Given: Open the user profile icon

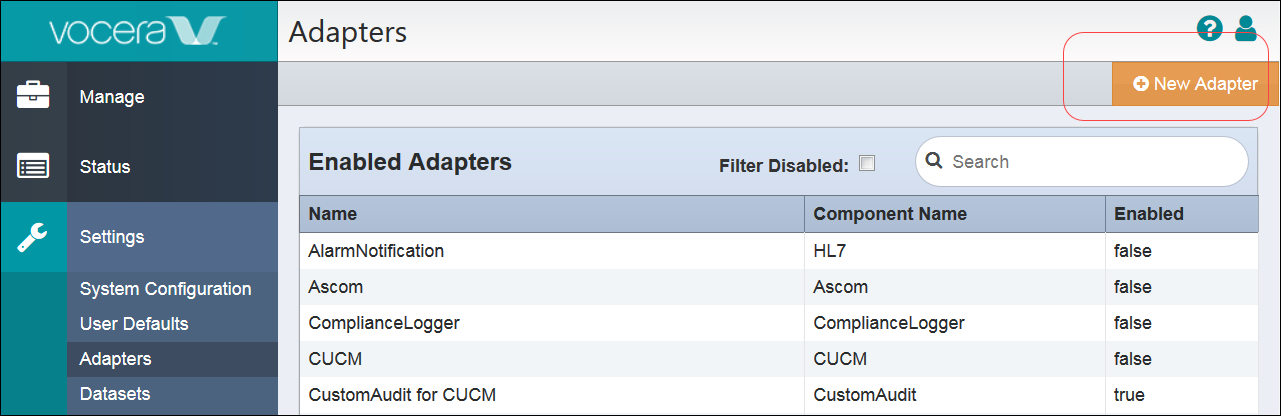Looking at the screenshot, I should pyautogui.click(x=1245, y=30).
